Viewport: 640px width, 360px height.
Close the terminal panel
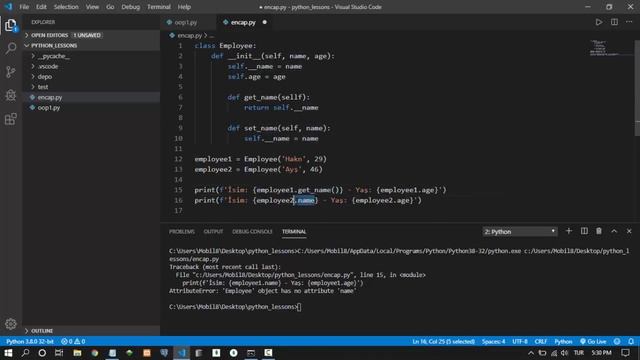click(x=629, y=231)
